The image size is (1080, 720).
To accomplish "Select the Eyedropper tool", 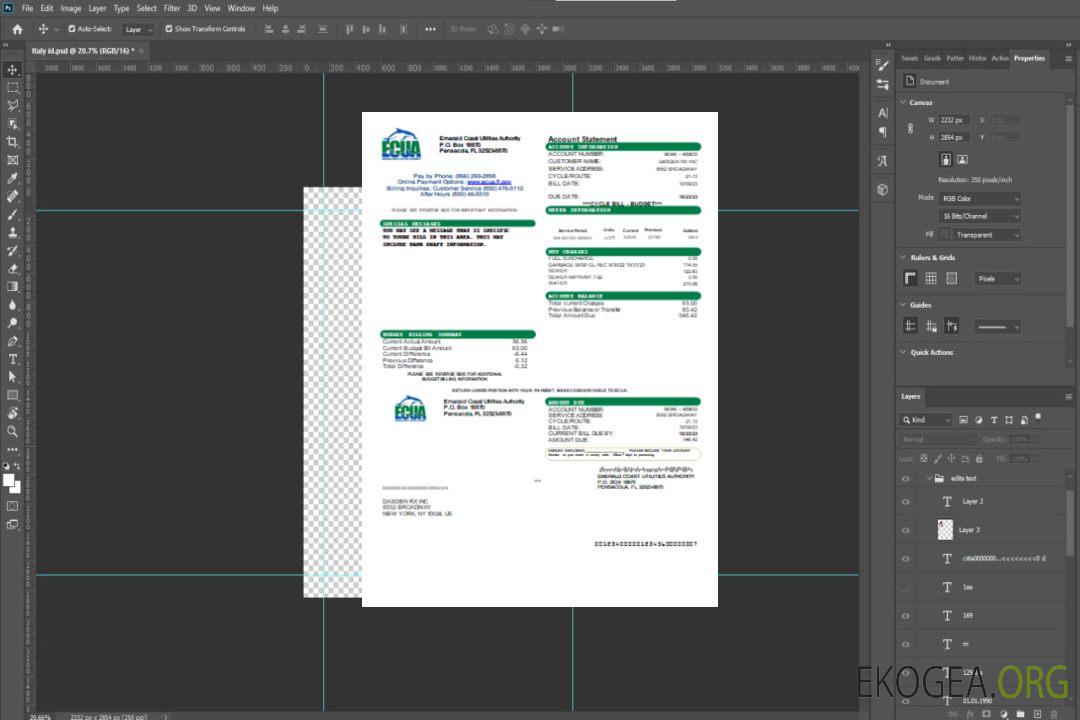I will coord(13,178).
